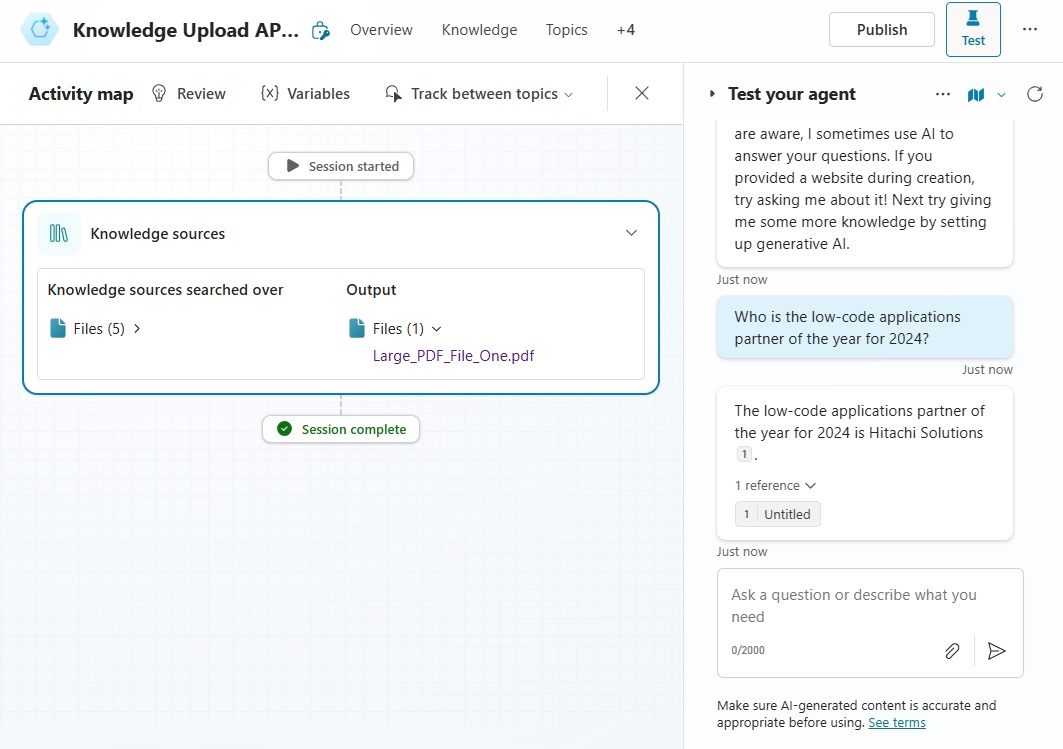
Task: Send the message with the arrow icon
Action: coord(997,651)
